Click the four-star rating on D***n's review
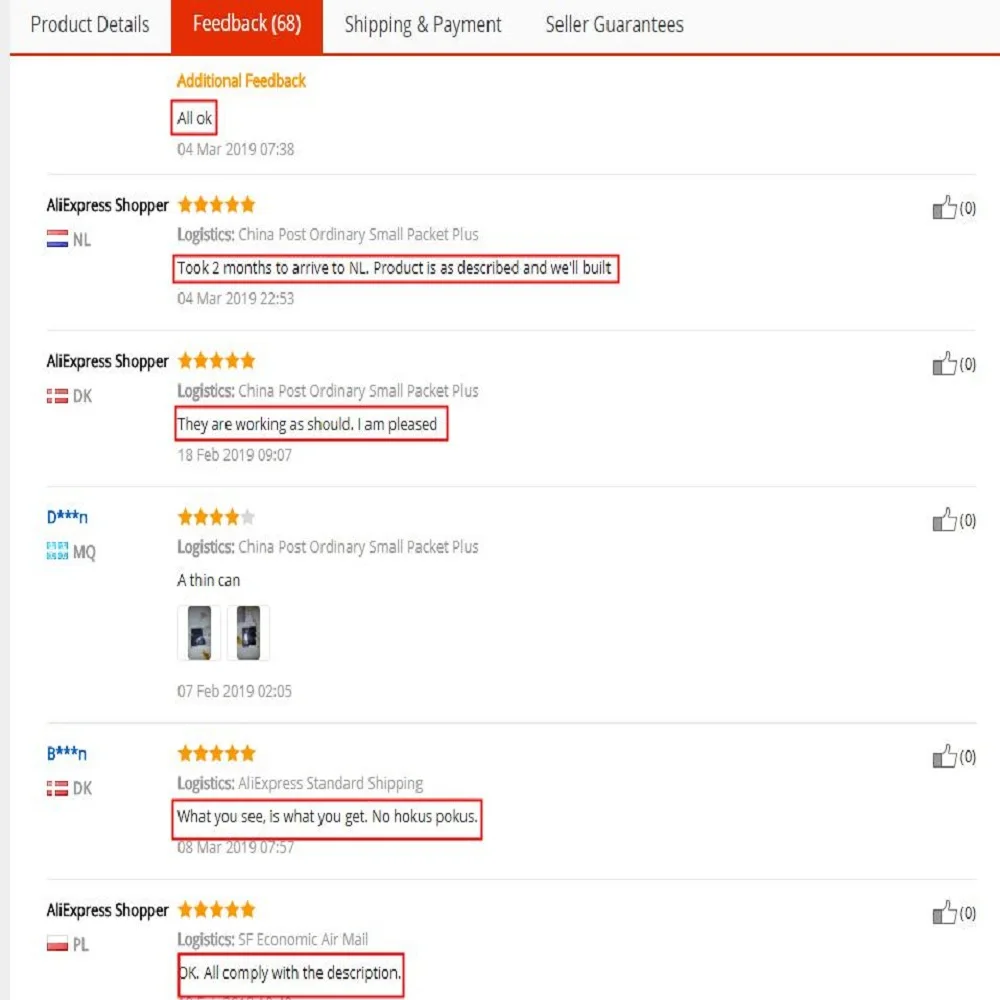This screenshot has height=1000, width=1000. click(216, 517)
